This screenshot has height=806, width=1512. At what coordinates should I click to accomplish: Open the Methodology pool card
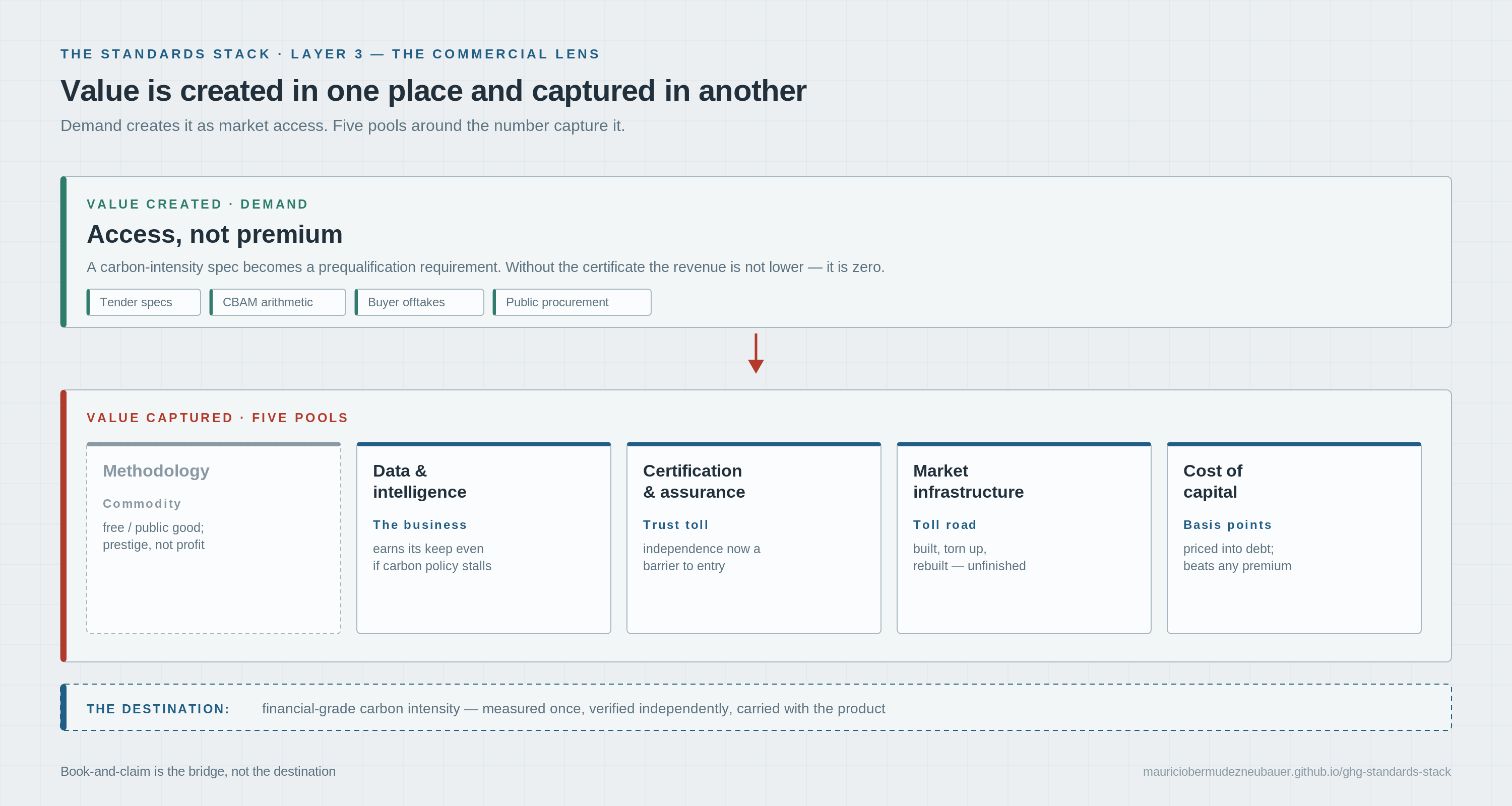tap(214, 538)
